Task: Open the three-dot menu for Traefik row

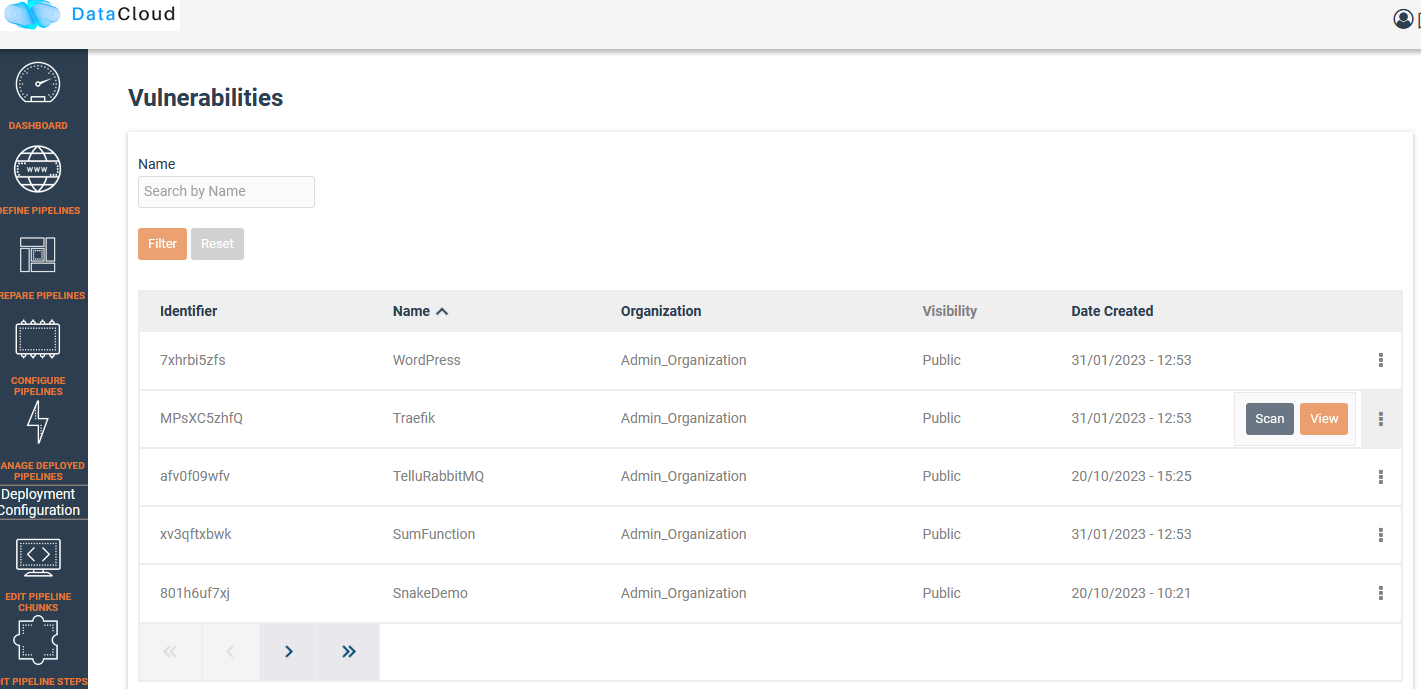Action: tap(1381, 419)
